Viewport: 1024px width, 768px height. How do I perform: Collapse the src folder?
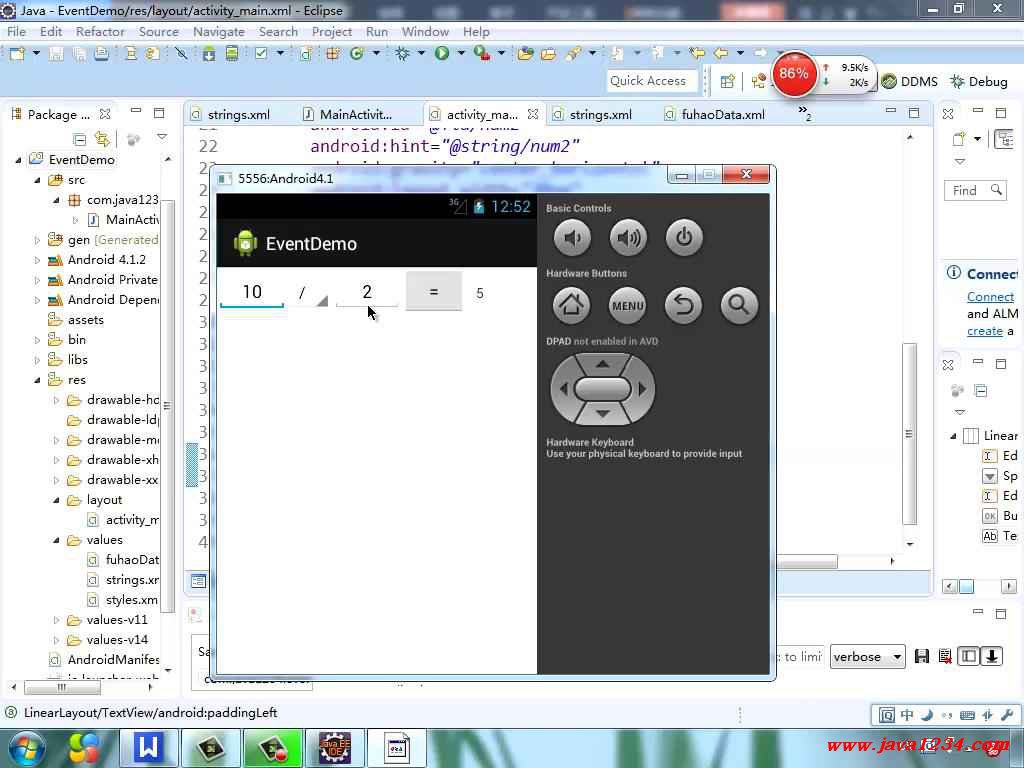(x=37, y=180)
